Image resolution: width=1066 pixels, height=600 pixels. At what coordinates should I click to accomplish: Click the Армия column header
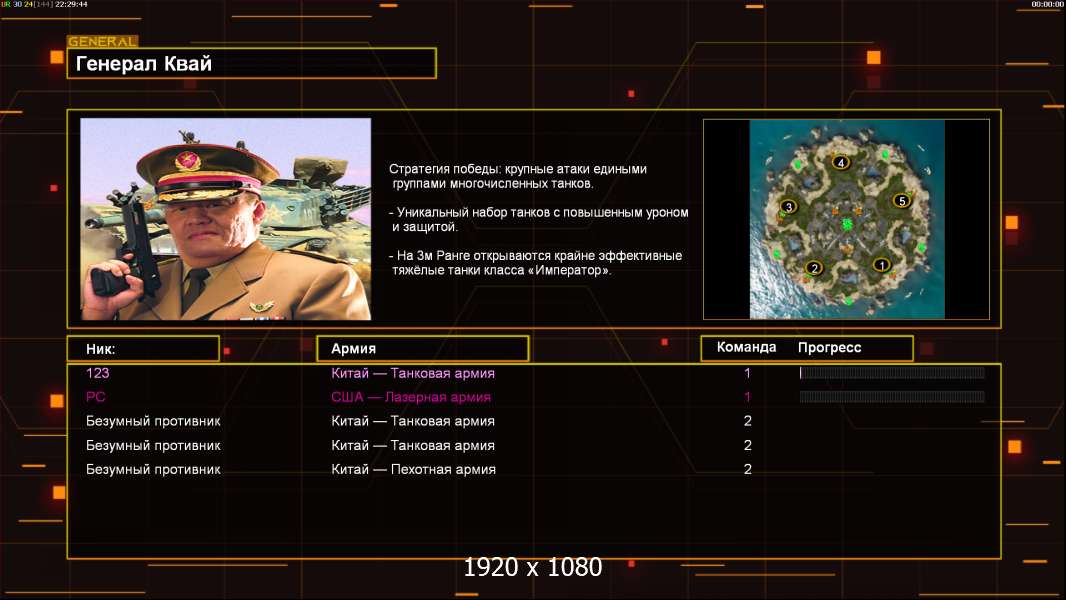click(422, 348)
